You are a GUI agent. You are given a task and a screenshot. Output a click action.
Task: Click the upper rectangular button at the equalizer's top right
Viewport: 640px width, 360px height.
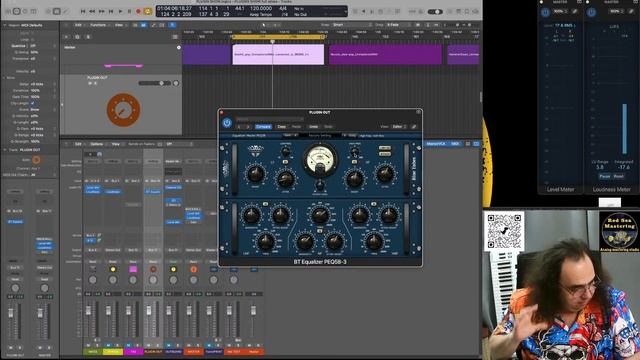[384, 148]
